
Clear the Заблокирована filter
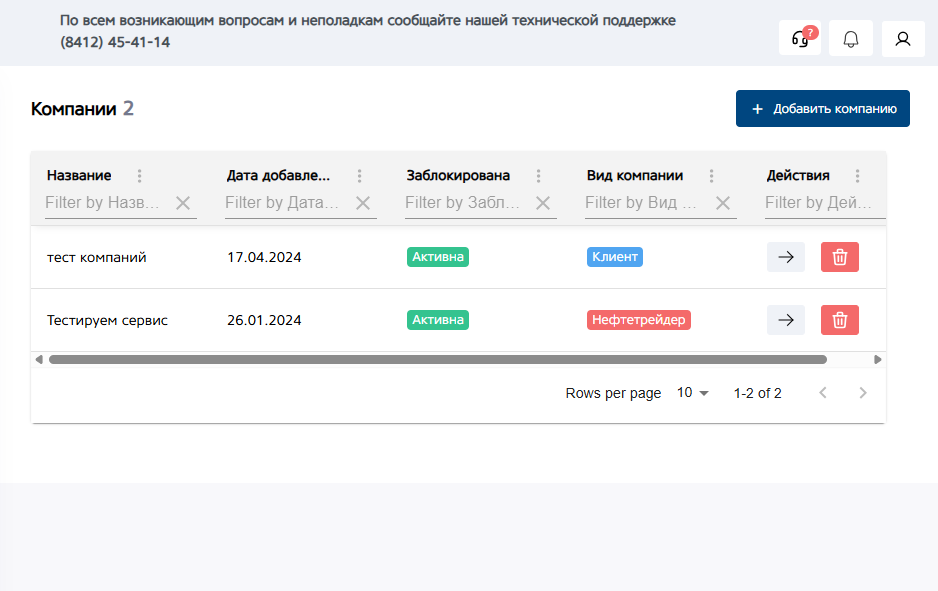[543, 203]
